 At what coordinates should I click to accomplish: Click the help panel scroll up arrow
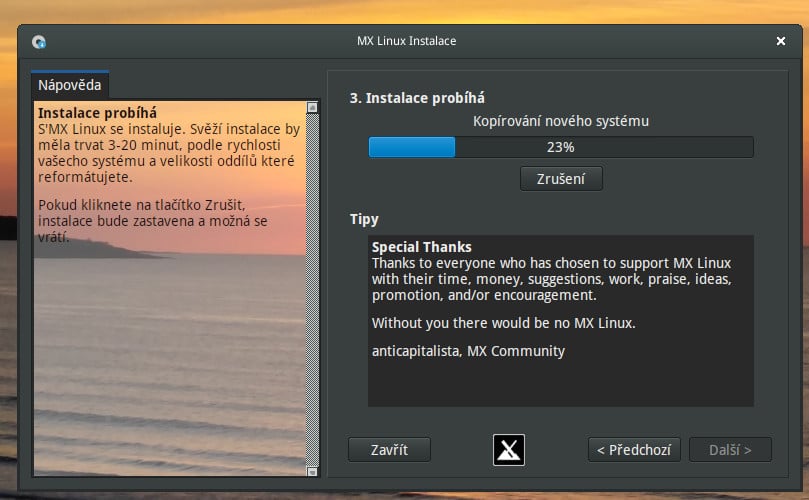tap(312, 107)
